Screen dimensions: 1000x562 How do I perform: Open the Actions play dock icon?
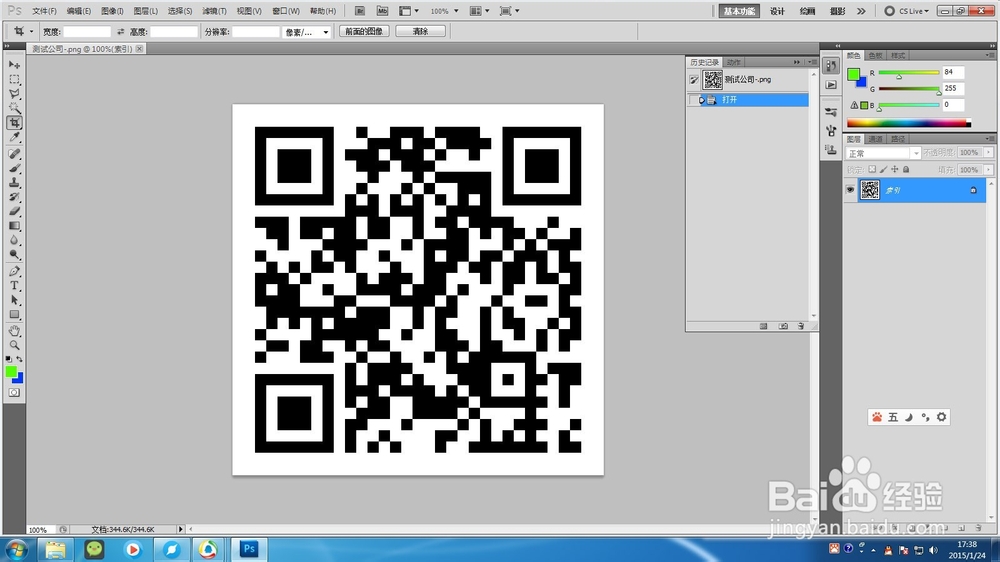coord(830,85)
